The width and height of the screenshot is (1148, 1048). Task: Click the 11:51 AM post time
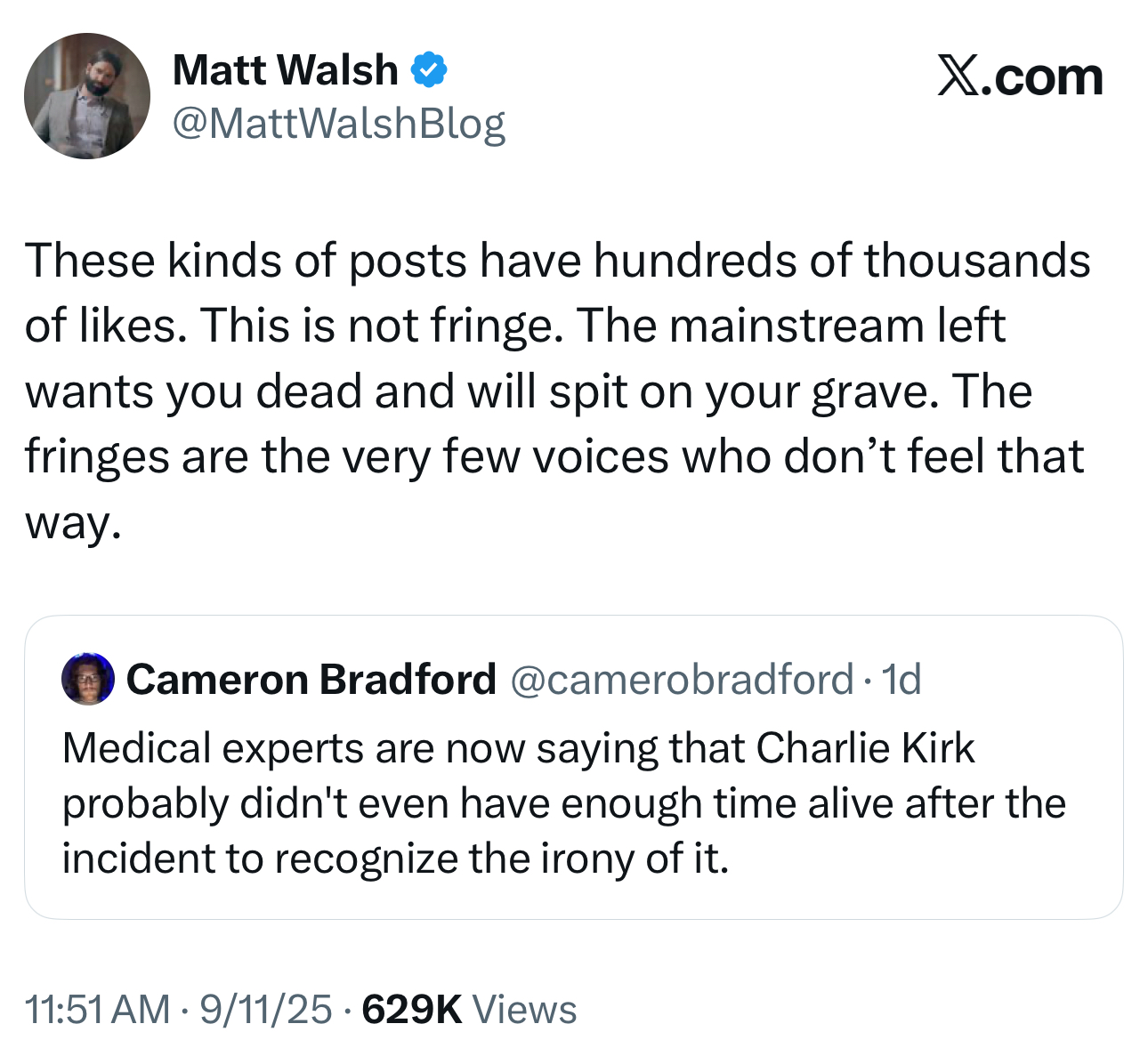pyautogui.click(x=97, y=1010)
